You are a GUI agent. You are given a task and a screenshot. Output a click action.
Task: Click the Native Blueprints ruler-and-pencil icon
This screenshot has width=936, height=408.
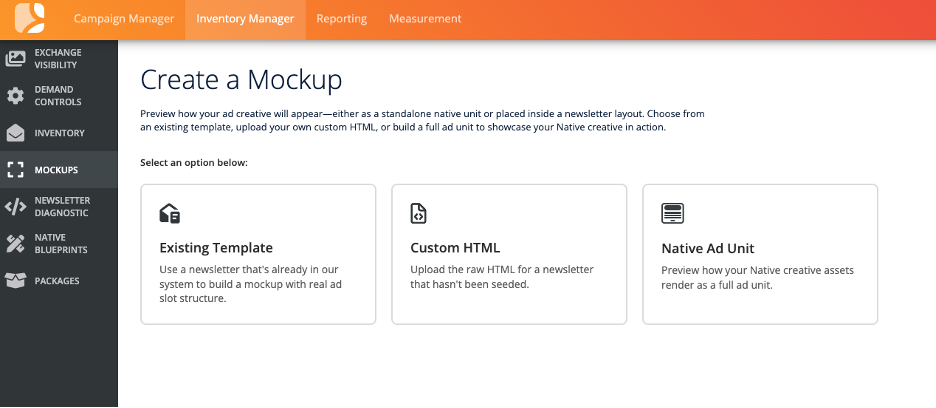pyautogui.click(x=15, y=243)
